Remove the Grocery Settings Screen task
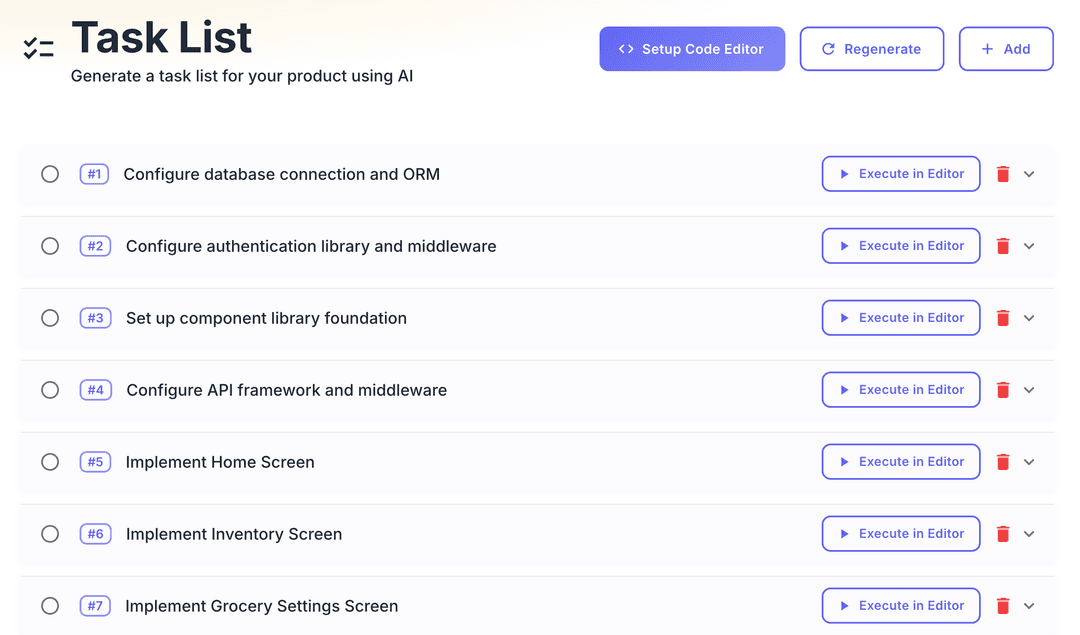Viewport: 1080px width, 635px height. (x=1003, y=606)
